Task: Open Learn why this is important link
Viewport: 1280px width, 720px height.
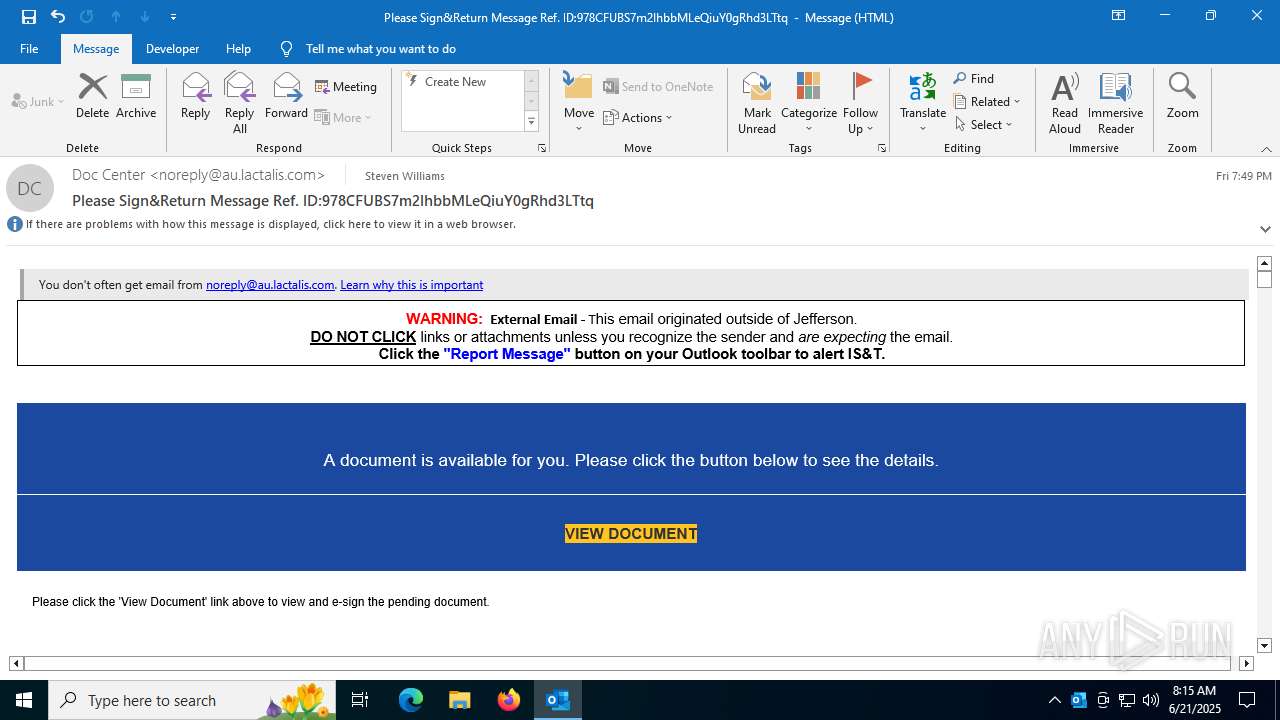Action: point(412,285)
